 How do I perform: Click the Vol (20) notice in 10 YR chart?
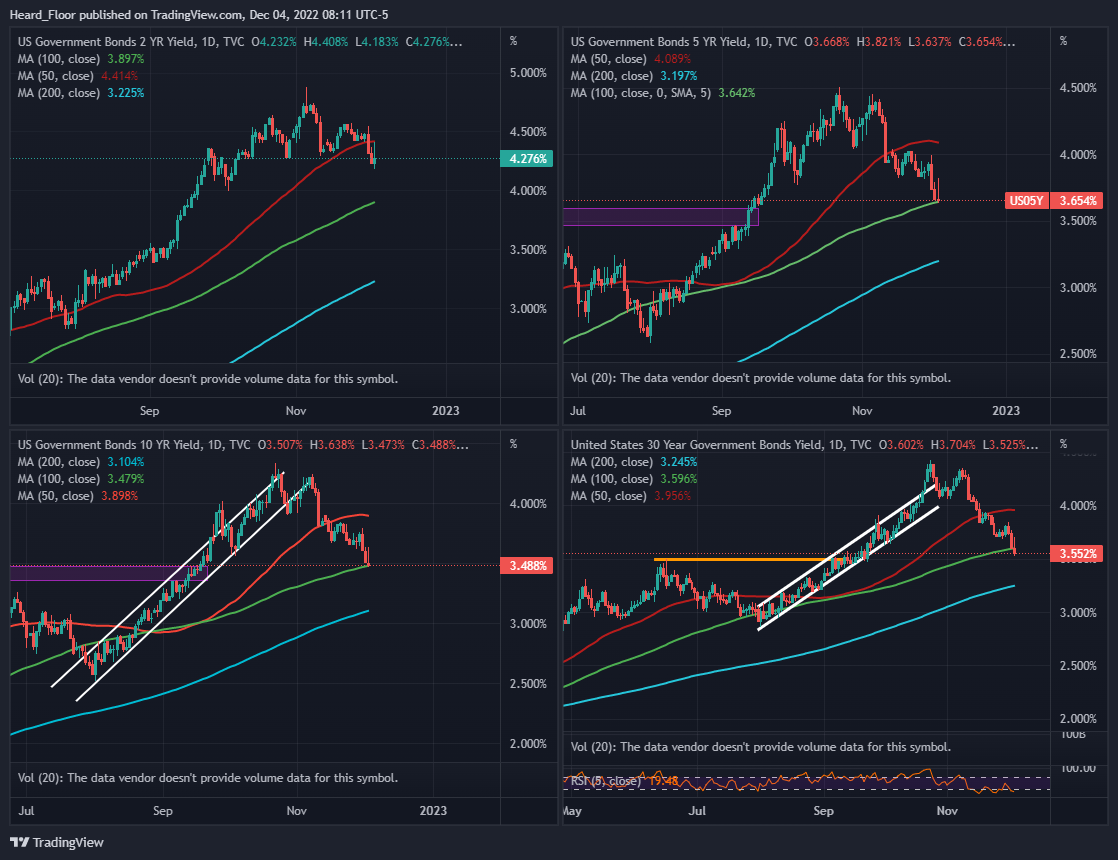(207, 778)
